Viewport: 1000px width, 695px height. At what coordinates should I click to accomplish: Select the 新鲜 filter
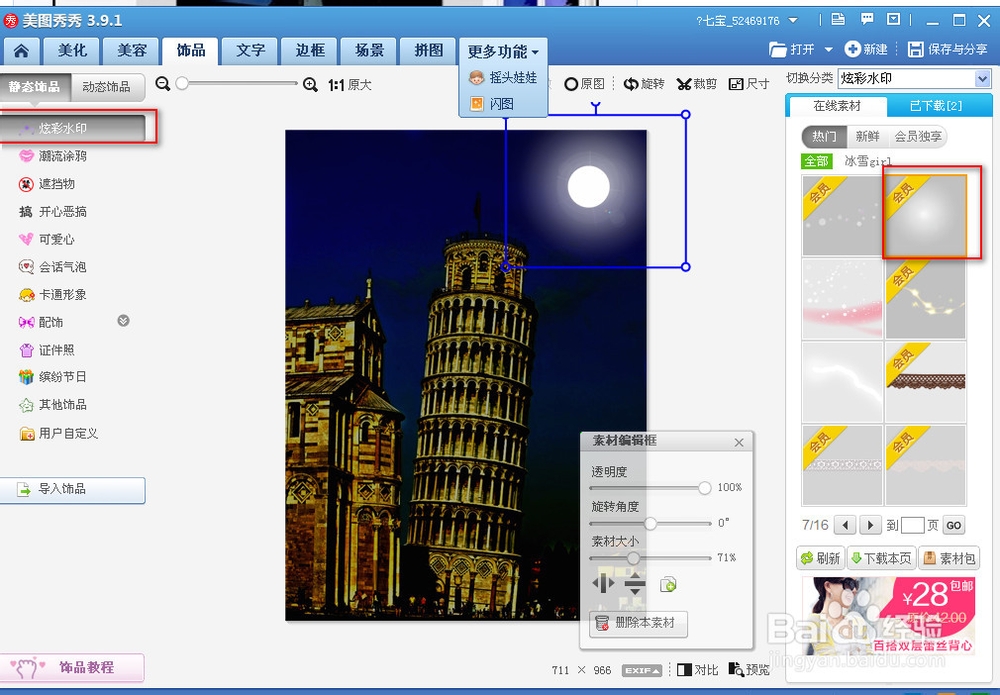pyautogui.click(x=867, y=136)
